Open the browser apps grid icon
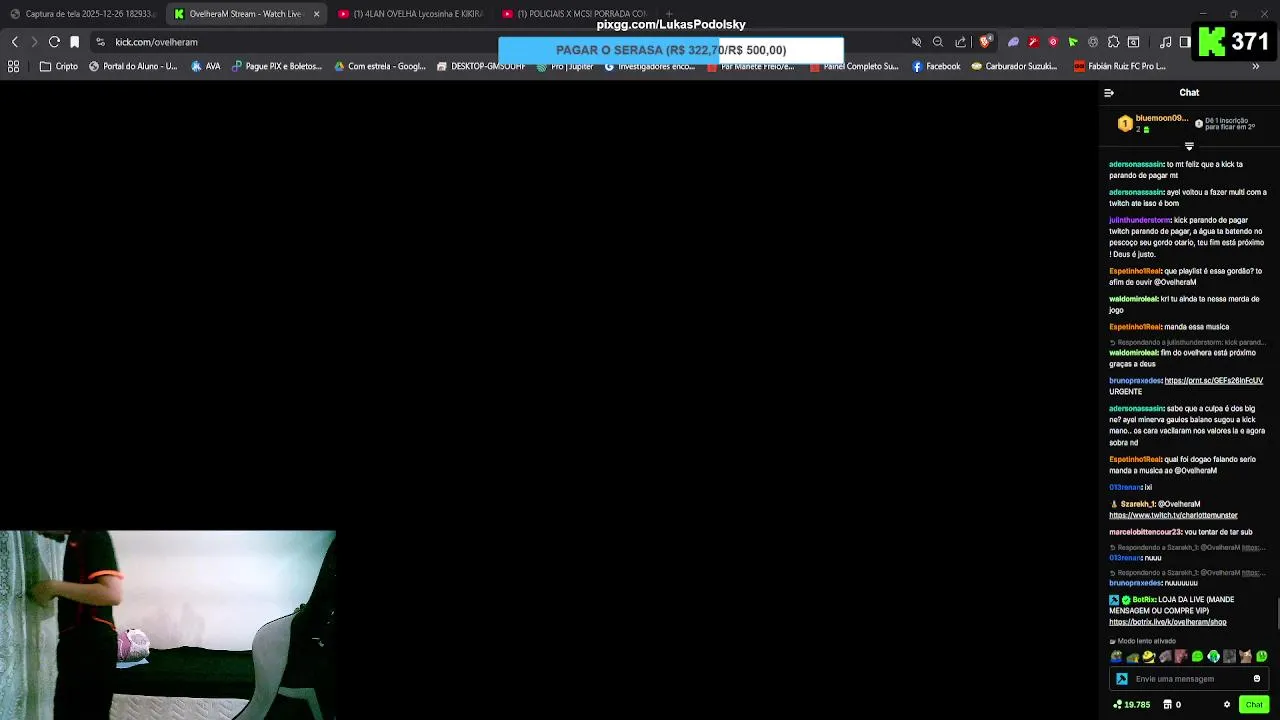The image size is (1280, 720). (13, 66)
